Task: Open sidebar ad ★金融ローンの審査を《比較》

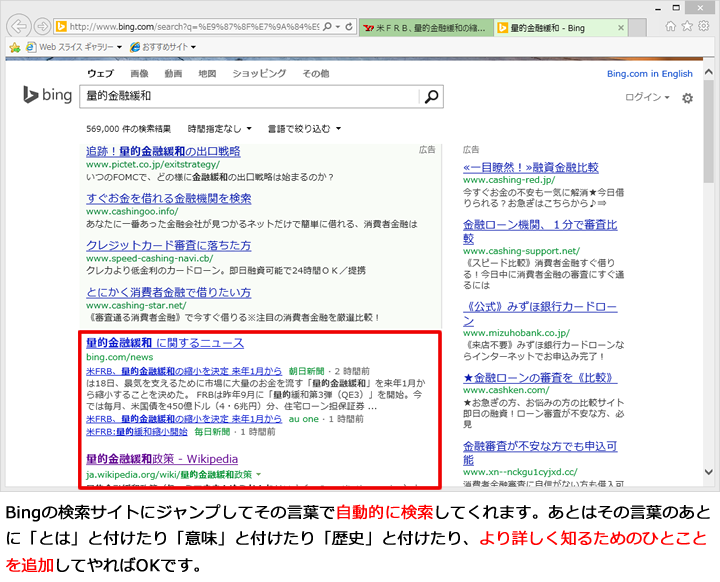Action: point(540,378)
